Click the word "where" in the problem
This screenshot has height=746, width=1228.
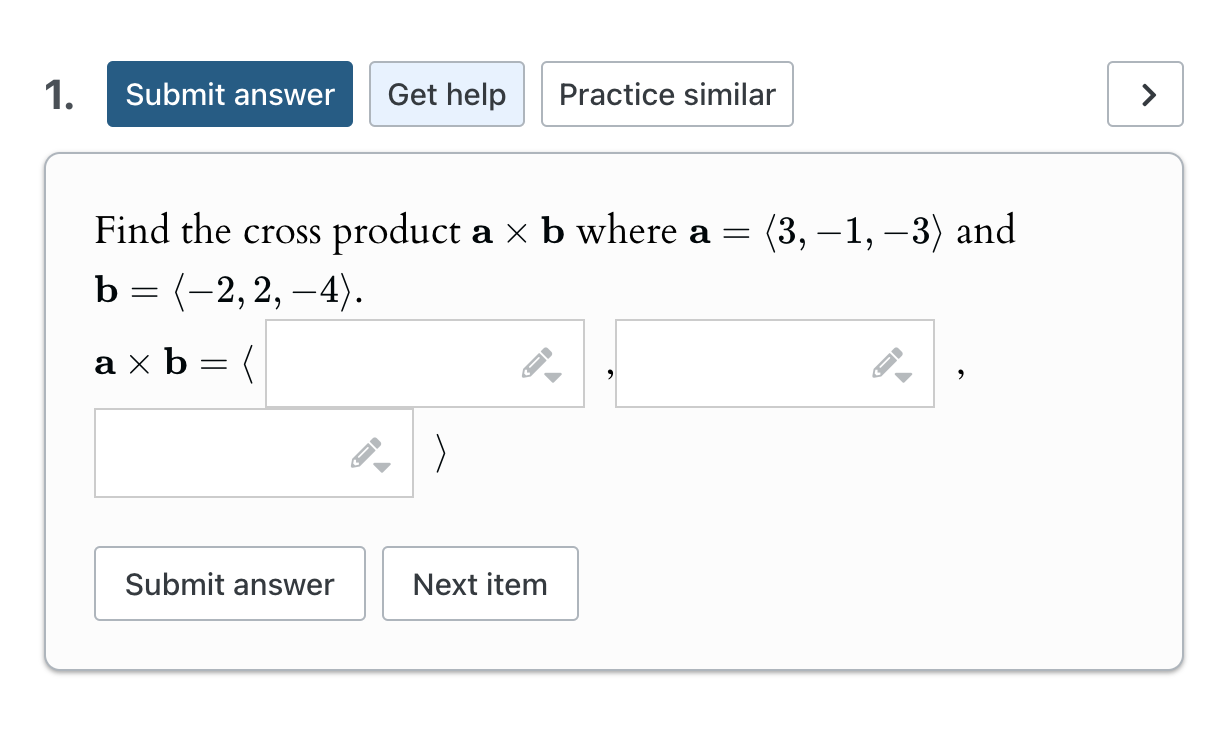pos(627,232)
